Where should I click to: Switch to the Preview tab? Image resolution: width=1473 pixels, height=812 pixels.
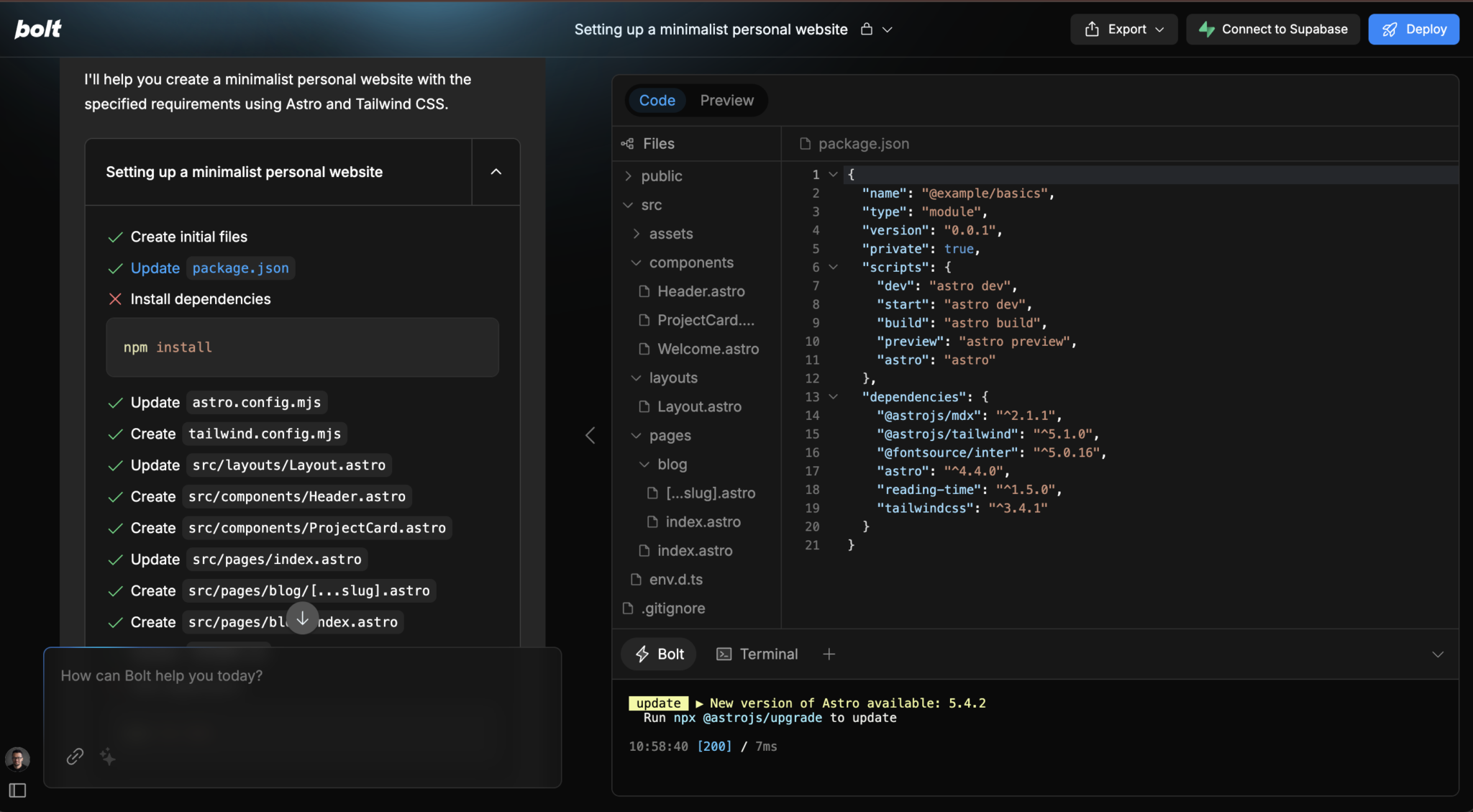pos(726,100)
